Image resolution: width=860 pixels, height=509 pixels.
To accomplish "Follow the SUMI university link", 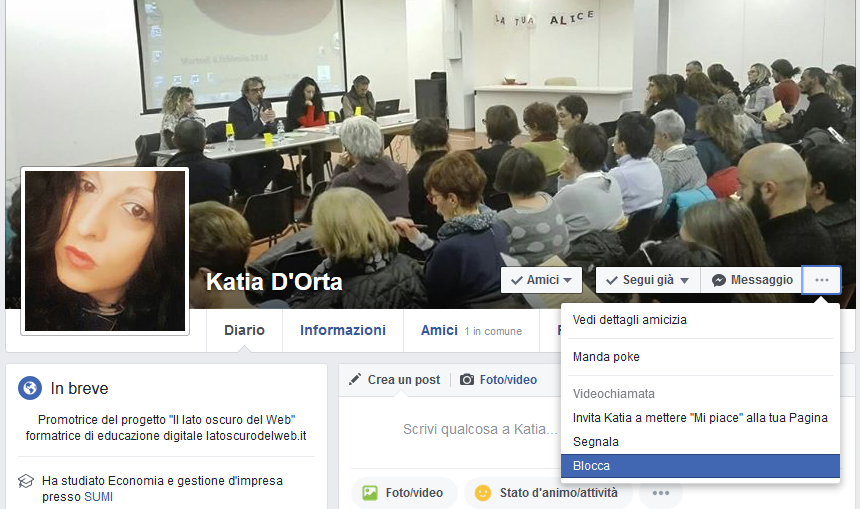I will click(x=99, y=497).
